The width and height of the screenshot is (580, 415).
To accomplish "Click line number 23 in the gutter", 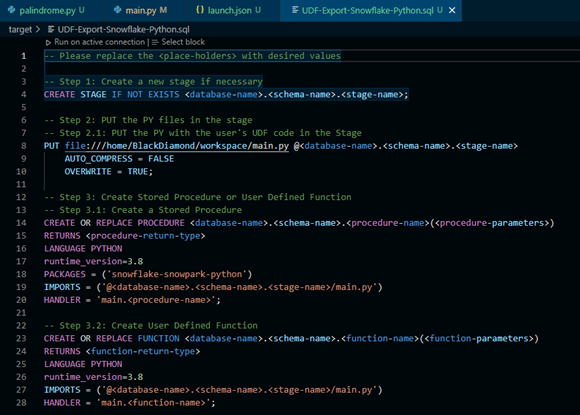I will click(21, 338).
